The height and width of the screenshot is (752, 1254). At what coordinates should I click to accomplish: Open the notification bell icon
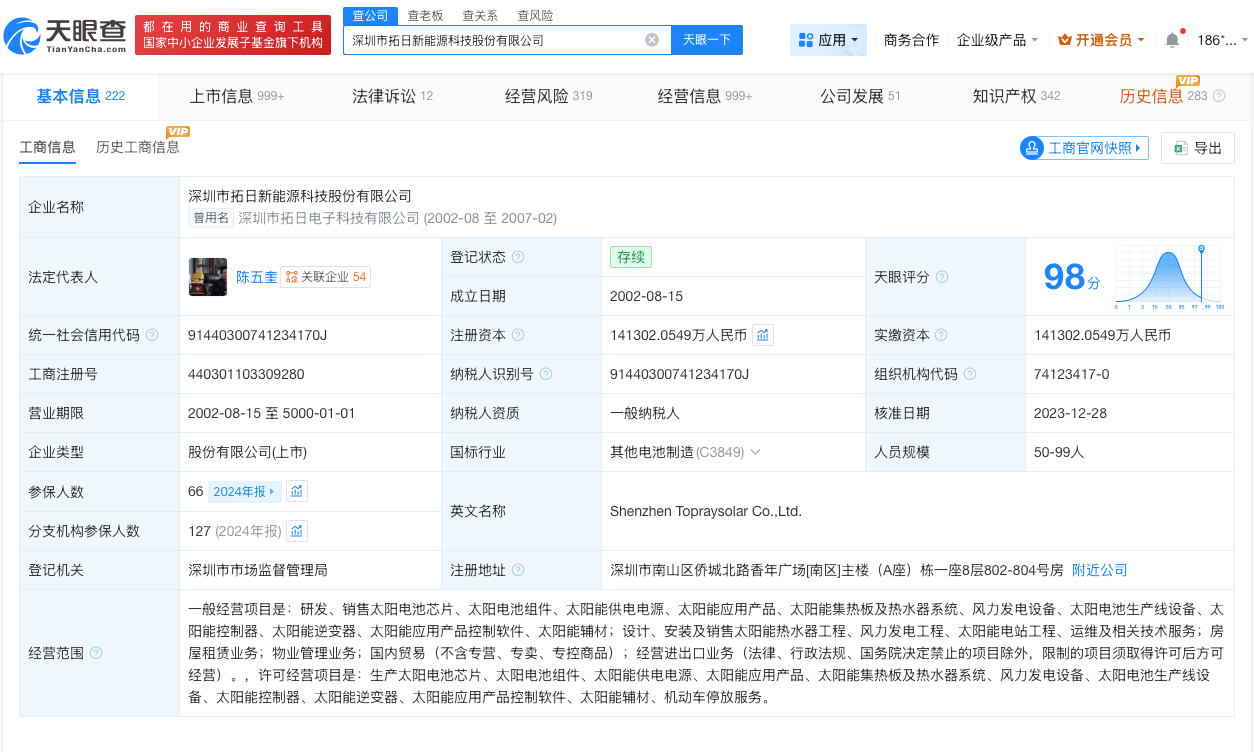1172,40
